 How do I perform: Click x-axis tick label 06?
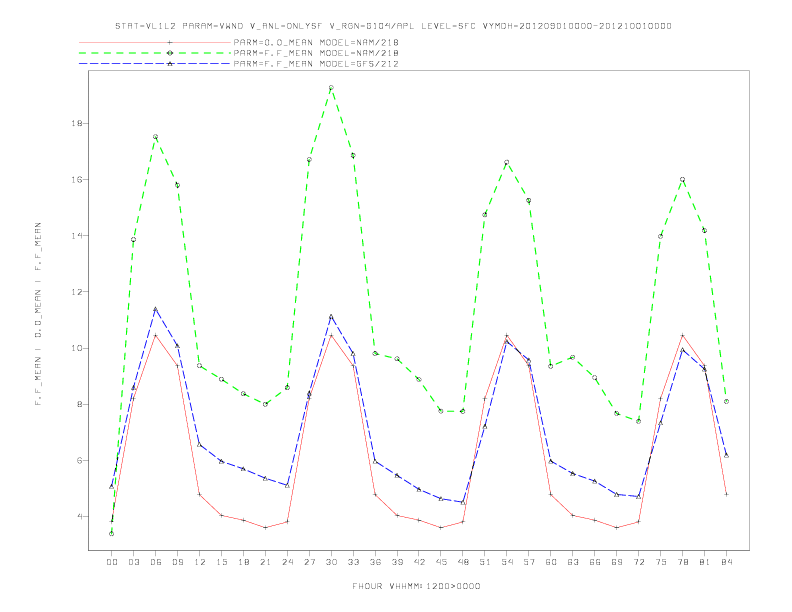(x=156, y=562)
